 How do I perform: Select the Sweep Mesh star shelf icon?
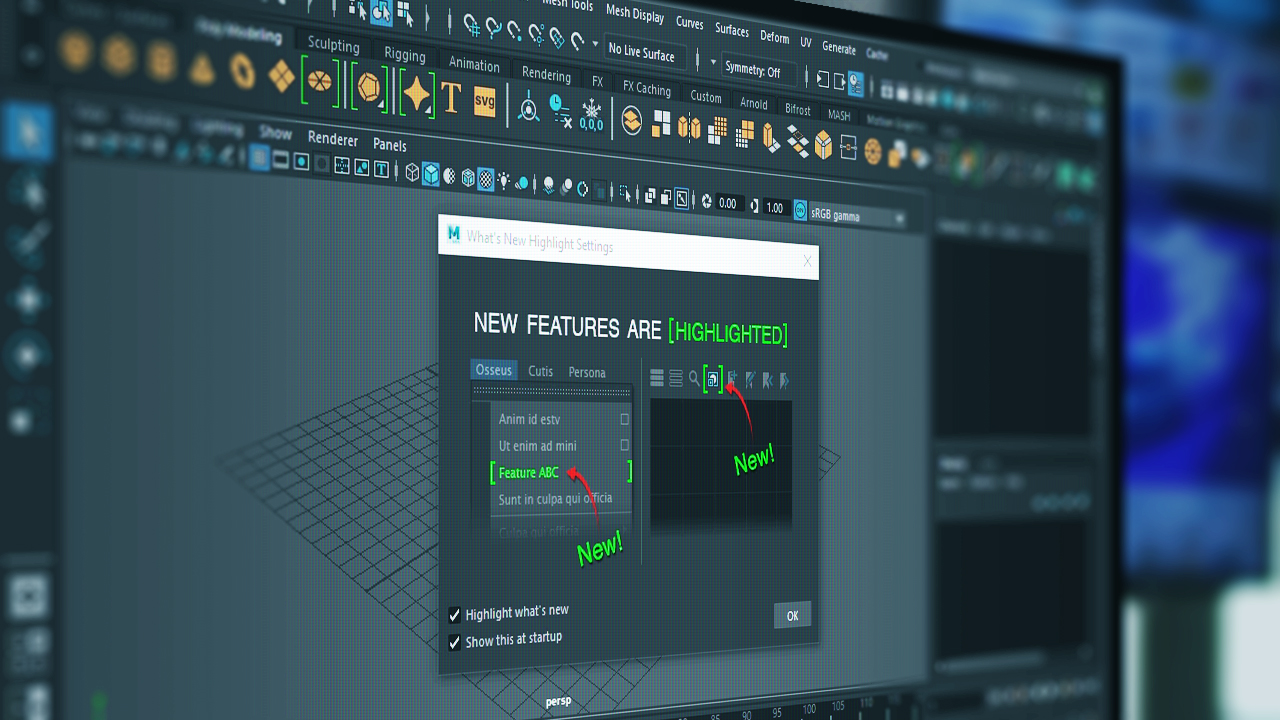tap(416, 93)
